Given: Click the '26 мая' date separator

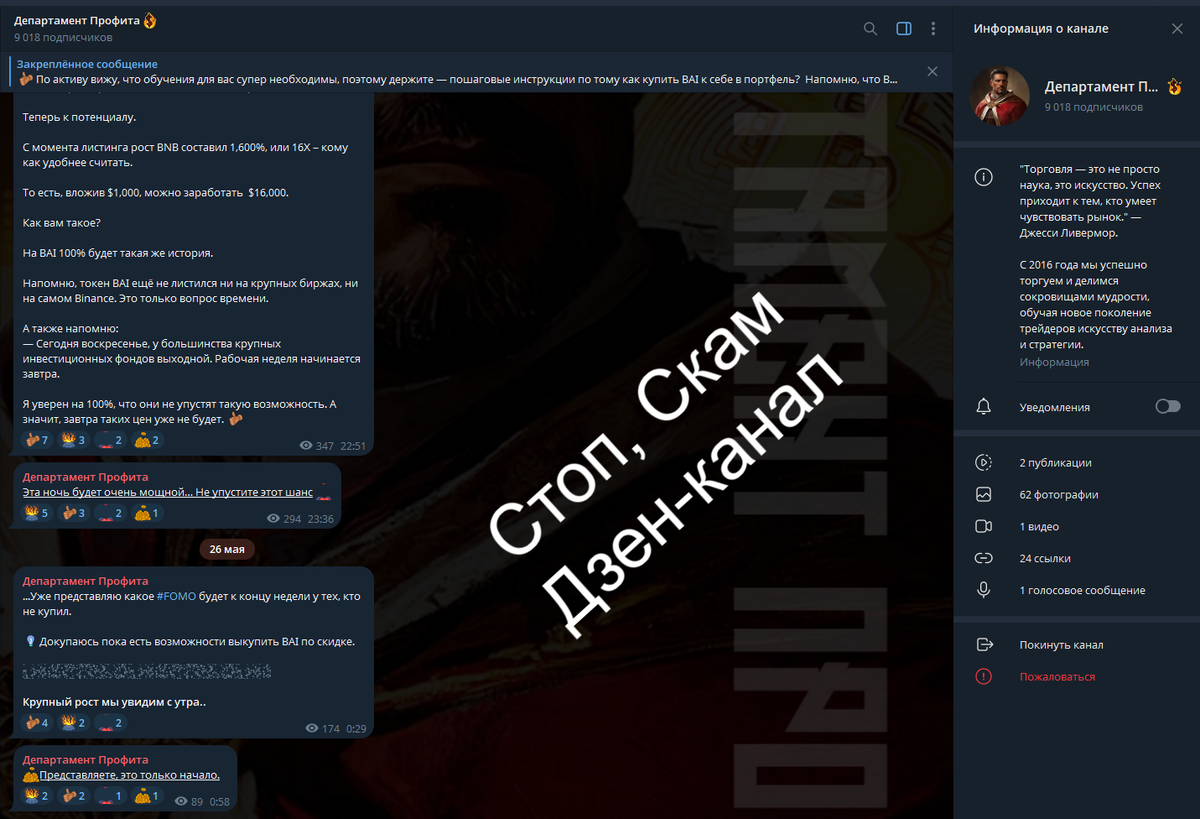Looking at the screenshot, I should (x=227, y=550).
